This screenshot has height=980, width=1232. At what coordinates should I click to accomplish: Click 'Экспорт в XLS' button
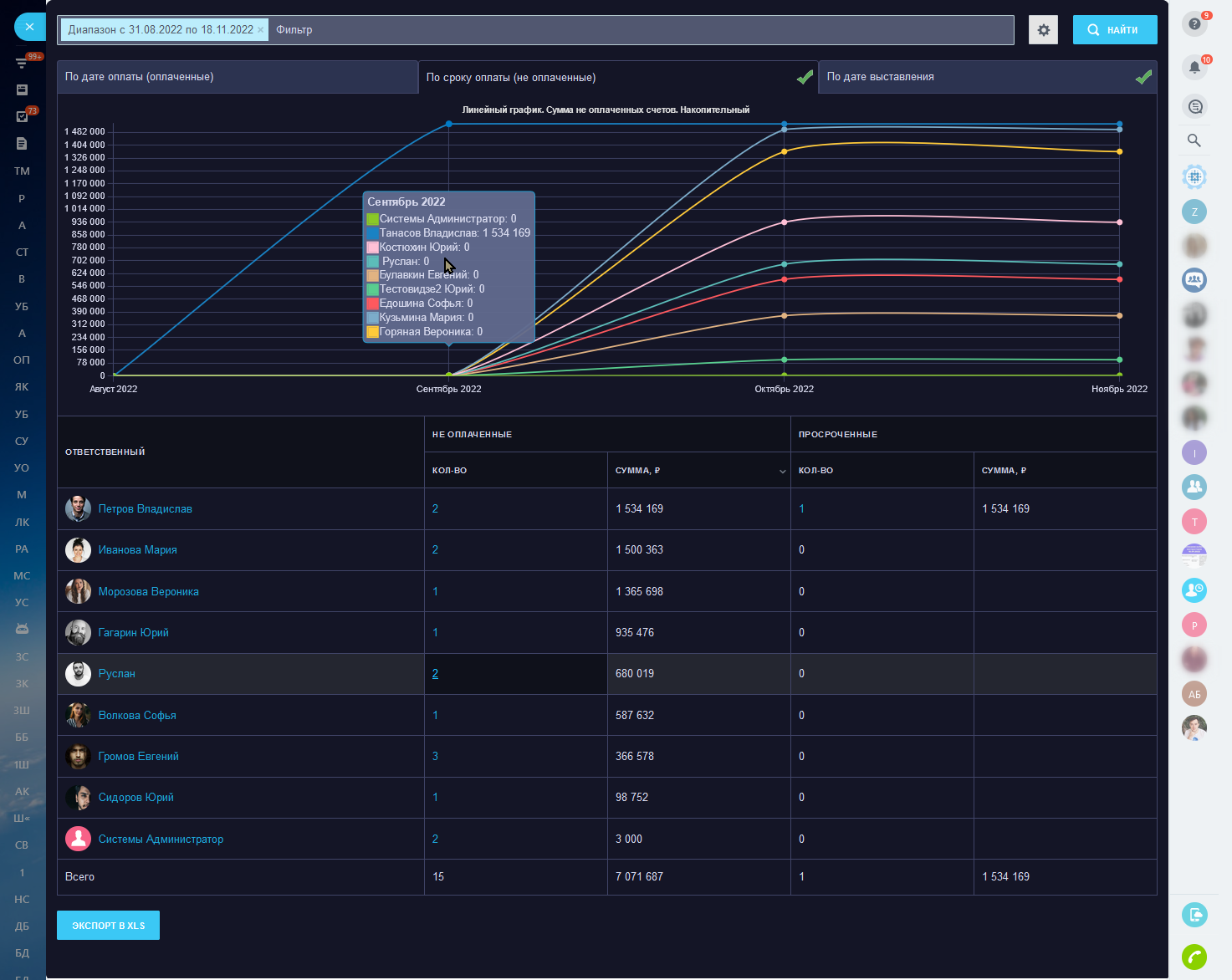109,926
